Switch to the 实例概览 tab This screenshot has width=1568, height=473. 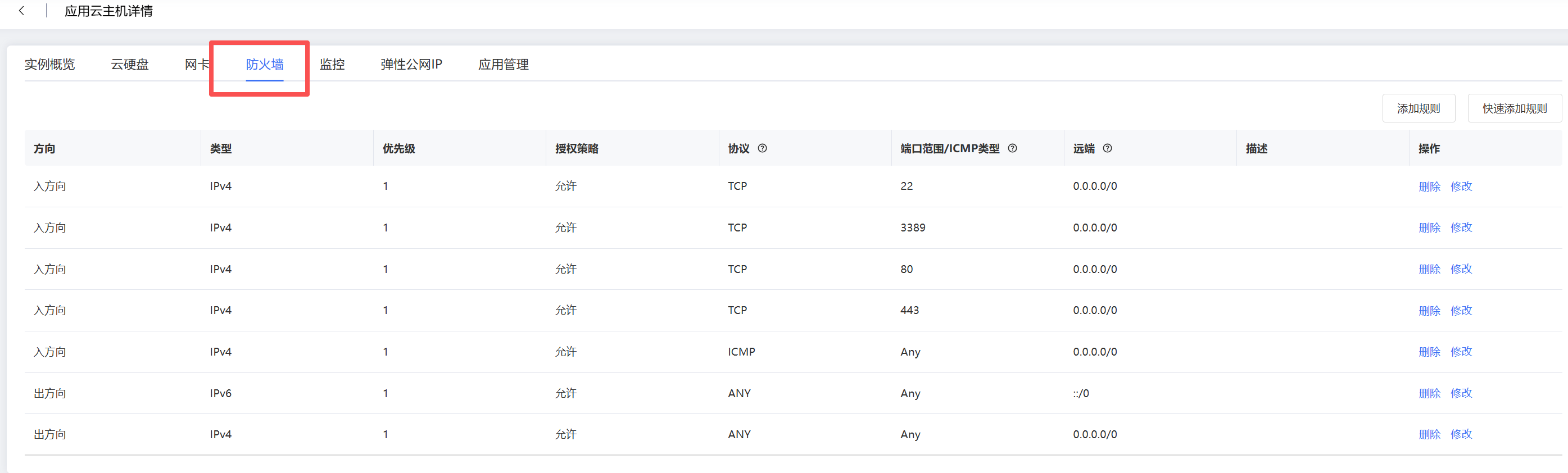49,65
